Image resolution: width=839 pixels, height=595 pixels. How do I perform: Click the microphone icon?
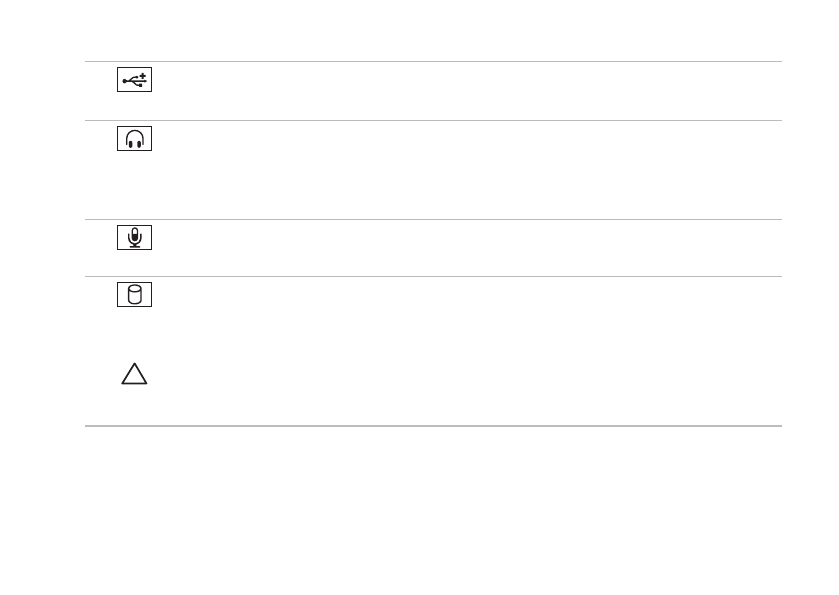click(134, 238)
